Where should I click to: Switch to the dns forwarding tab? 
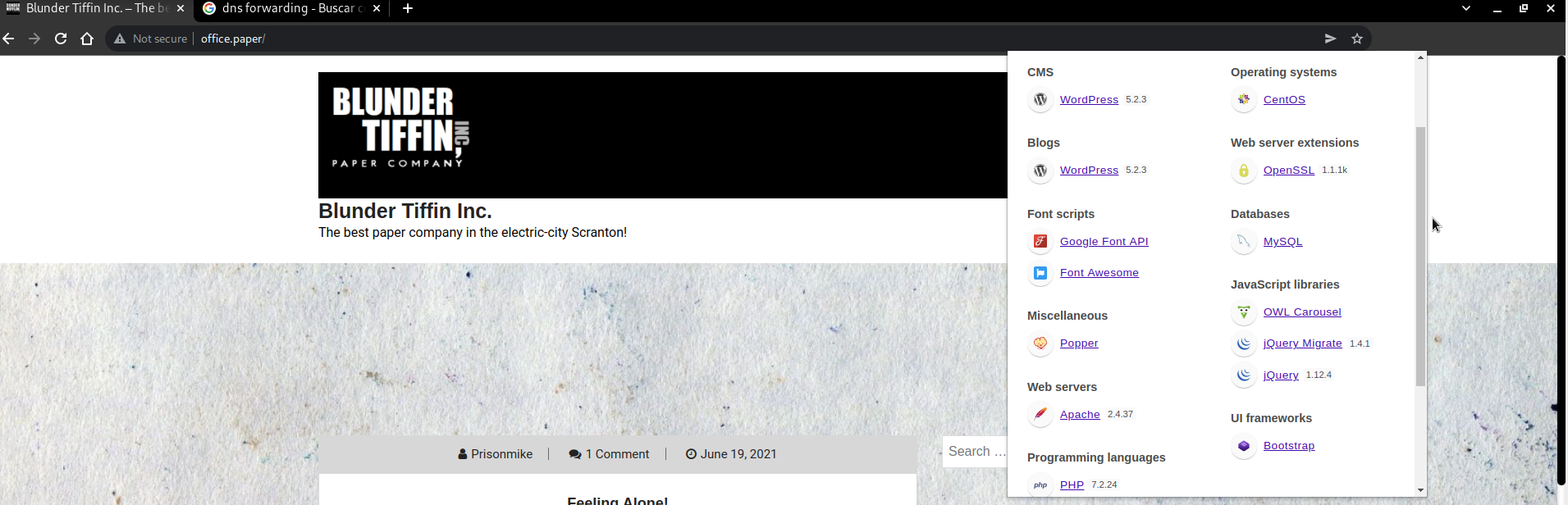coord(287,8)
